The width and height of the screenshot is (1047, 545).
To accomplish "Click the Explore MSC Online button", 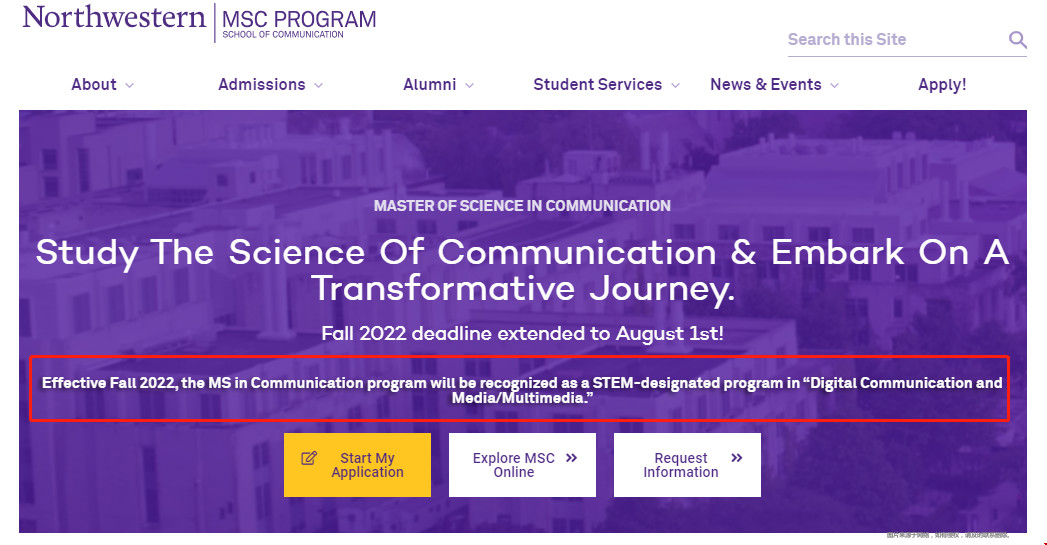I will click(522, 465).
